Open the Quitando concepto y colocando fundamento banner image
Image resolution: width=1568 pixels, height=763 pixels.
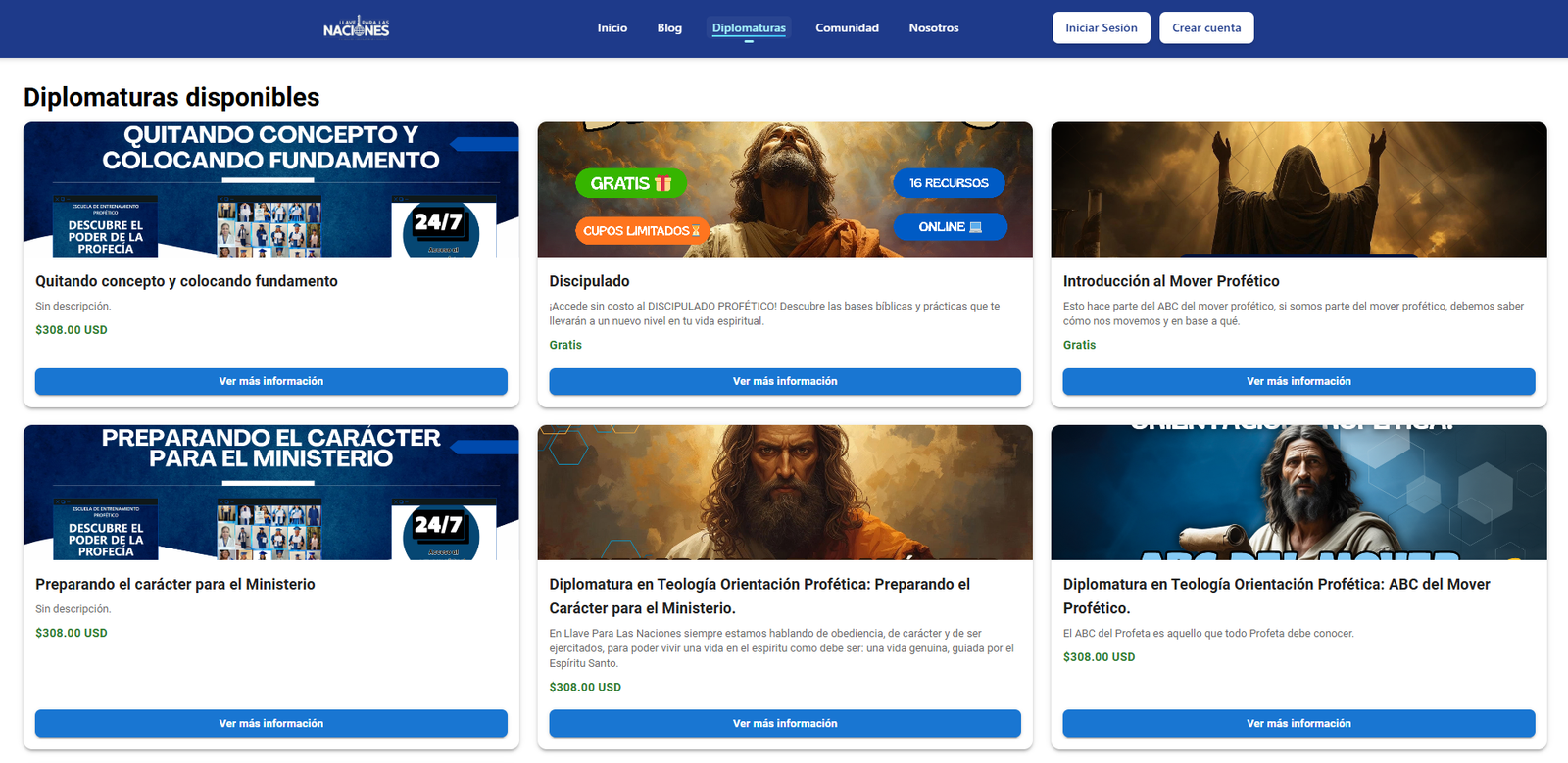(x=271, y=190)
